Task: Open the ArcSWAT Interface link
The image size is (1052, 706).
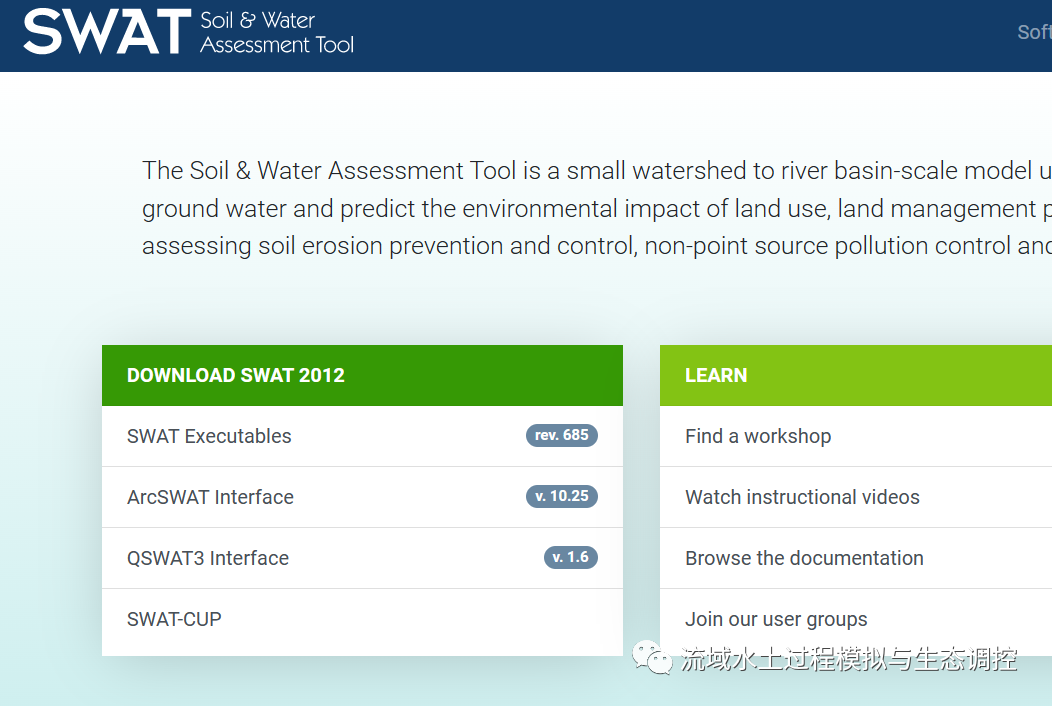Action: 210,497
